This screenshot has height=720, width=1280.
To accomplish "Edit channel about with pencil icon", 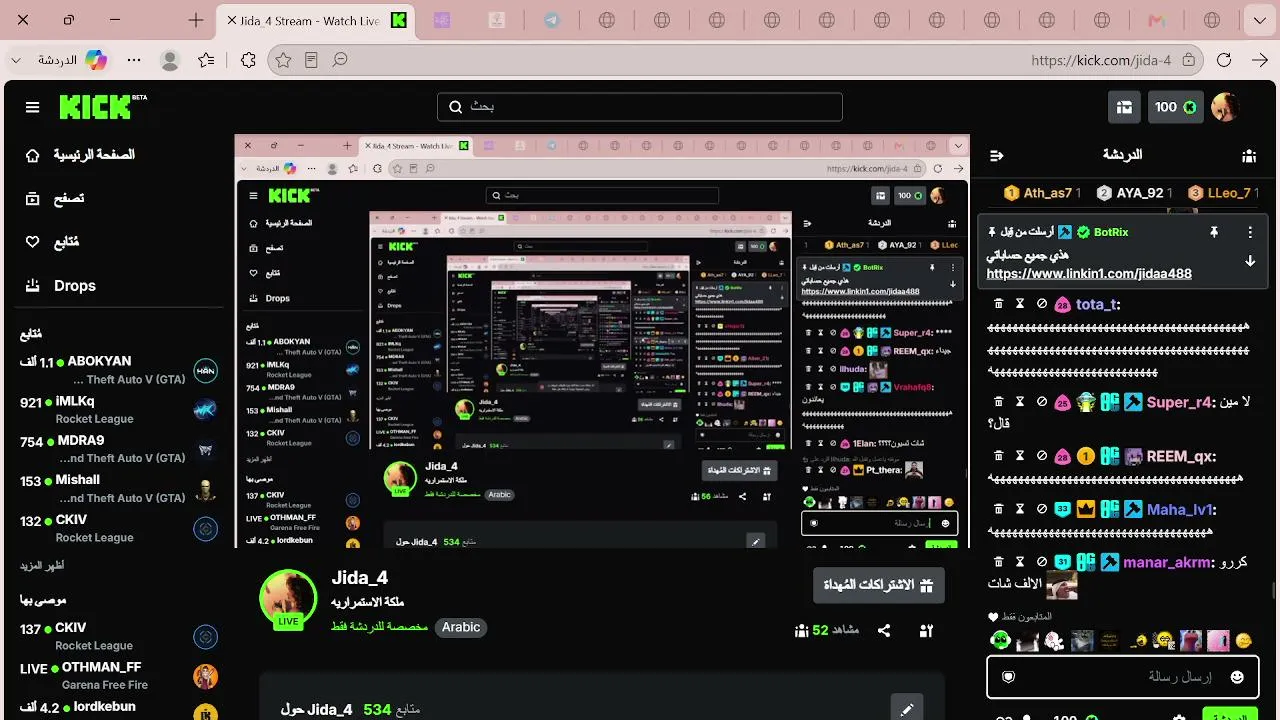I will point(907,709).
